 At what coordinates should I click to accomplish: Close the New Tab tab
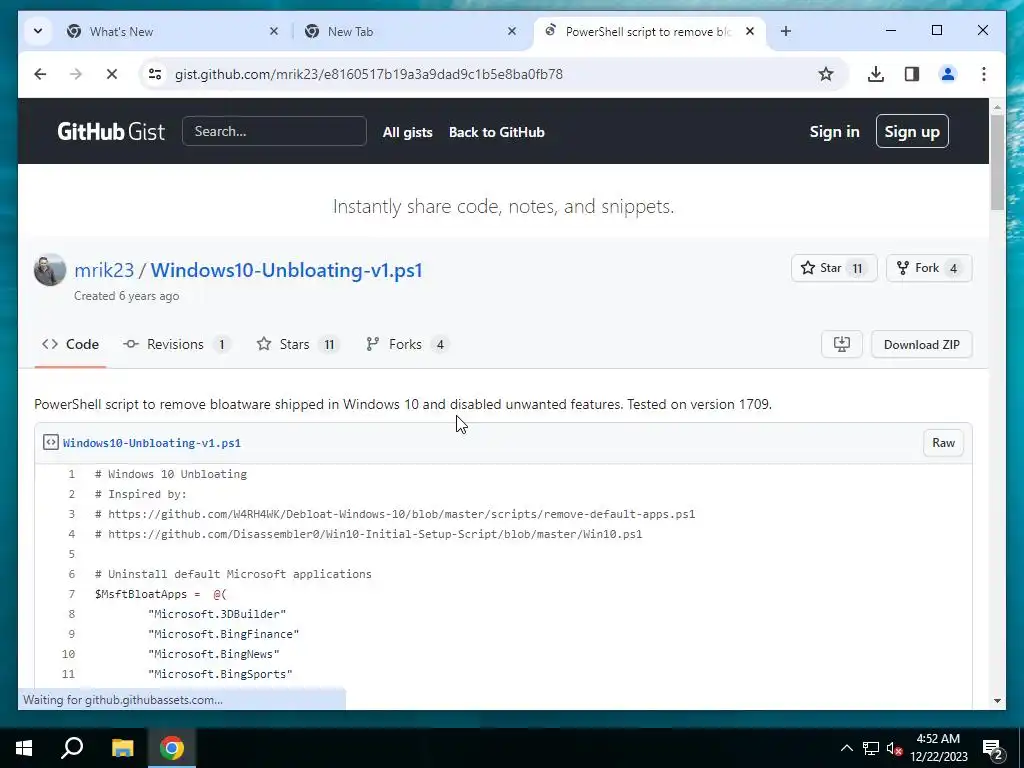click(512, 31)
